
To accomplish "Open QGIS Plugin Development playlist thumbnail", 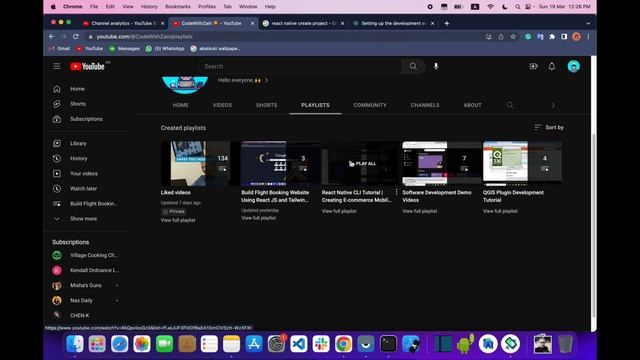I will [522, 163].
